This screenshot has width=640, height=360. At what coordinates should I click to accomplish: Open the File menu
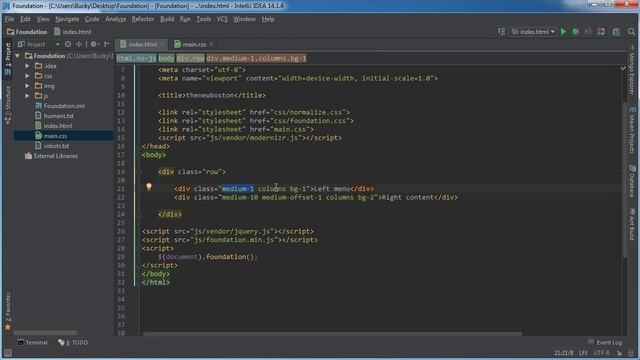coord(9,19)
